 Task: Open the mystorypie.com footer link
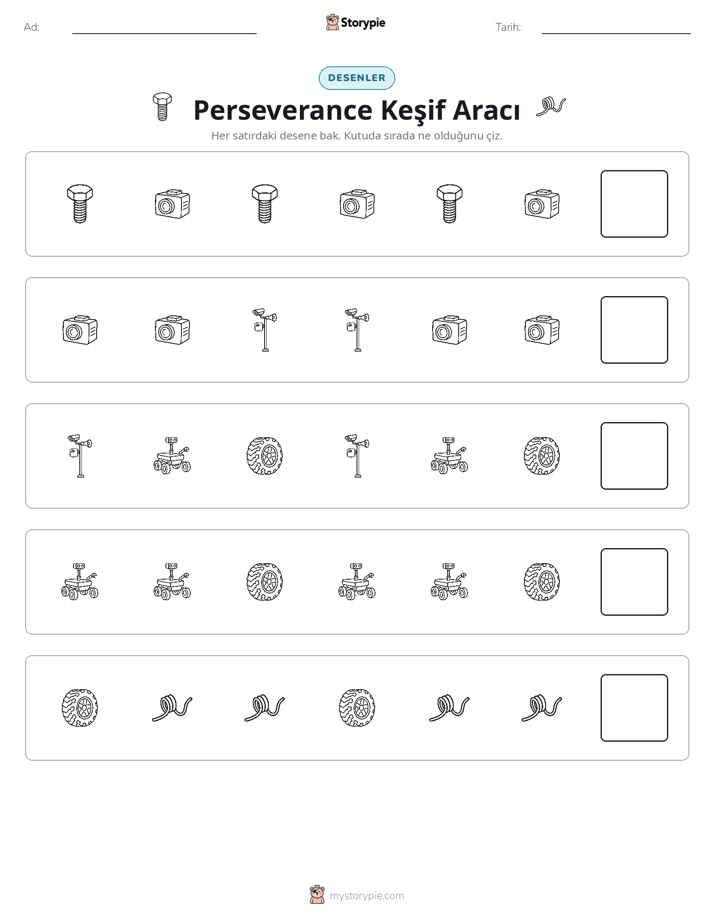[366, 896]
